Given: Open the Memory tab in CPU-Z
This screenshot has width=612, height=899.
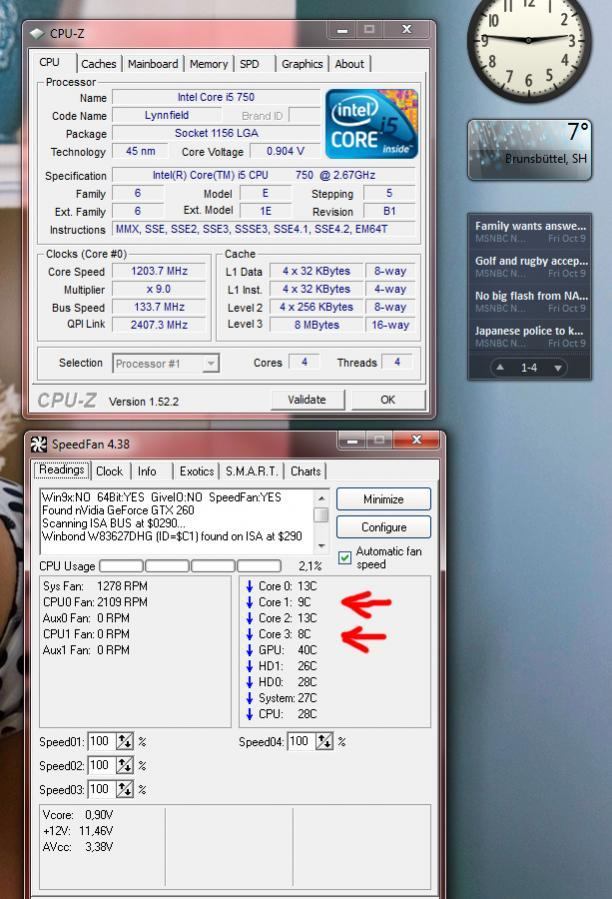Looking at the screenshot, I should click(x=208, y=64).
